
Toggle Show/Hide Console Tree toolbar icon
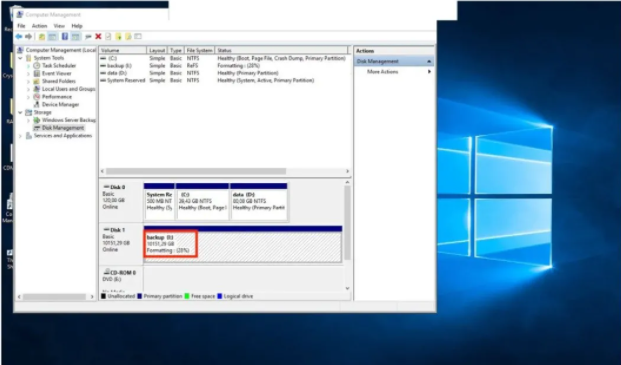click(52, 36)
